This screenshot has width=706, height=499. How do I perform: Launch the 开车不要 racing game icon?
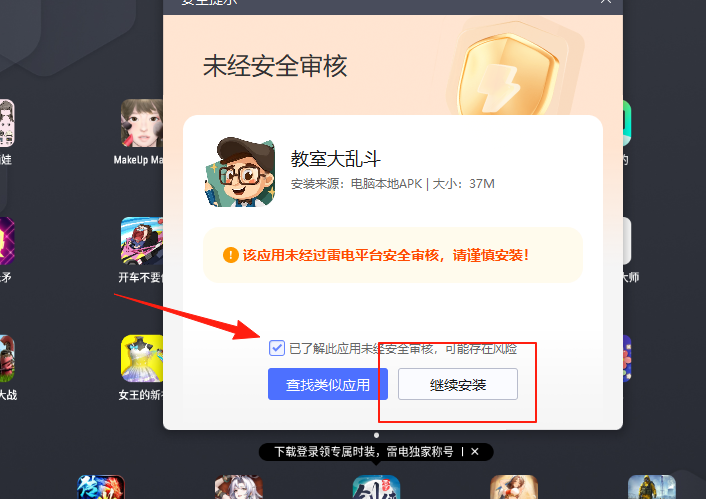[142, 241]
